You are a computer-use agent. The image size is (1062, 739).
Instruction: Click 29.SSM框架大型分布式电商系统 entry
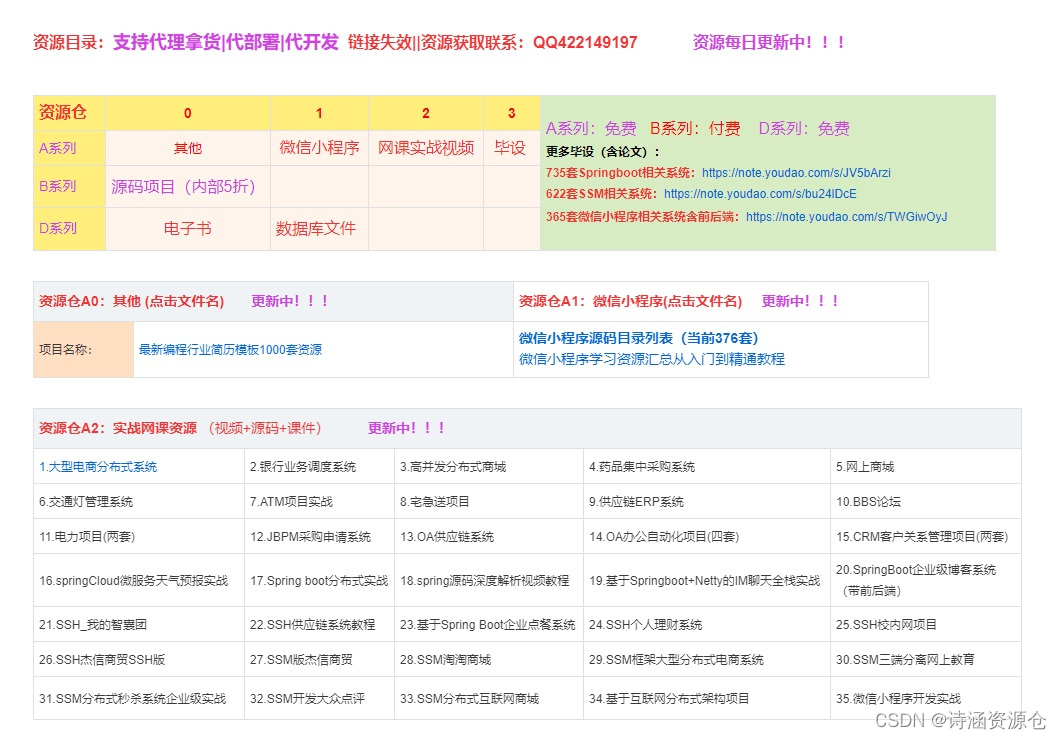[676, 660]
